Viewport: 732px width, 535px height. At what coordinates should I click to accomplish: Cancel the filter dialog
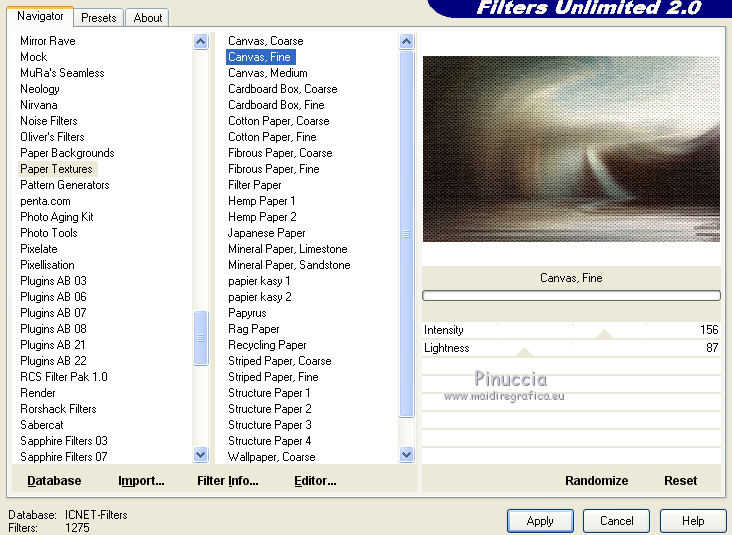point(616,521)
